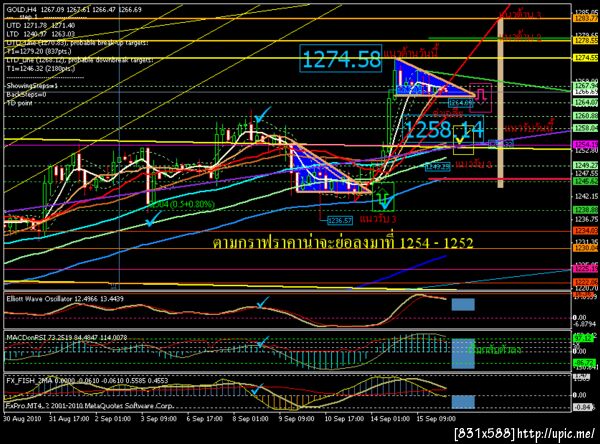
Task: Click the pink 1225.19 price label
Action: point(585,269)
